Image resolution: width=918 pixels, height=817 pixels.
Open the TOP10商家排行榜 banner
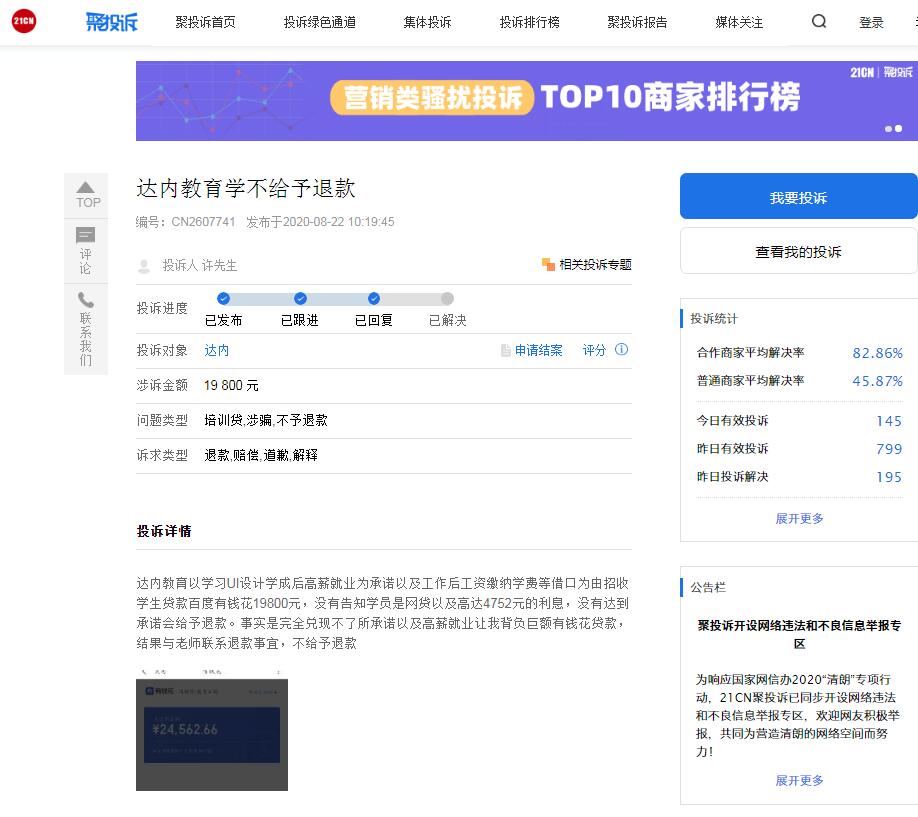[x=527, y=101]
